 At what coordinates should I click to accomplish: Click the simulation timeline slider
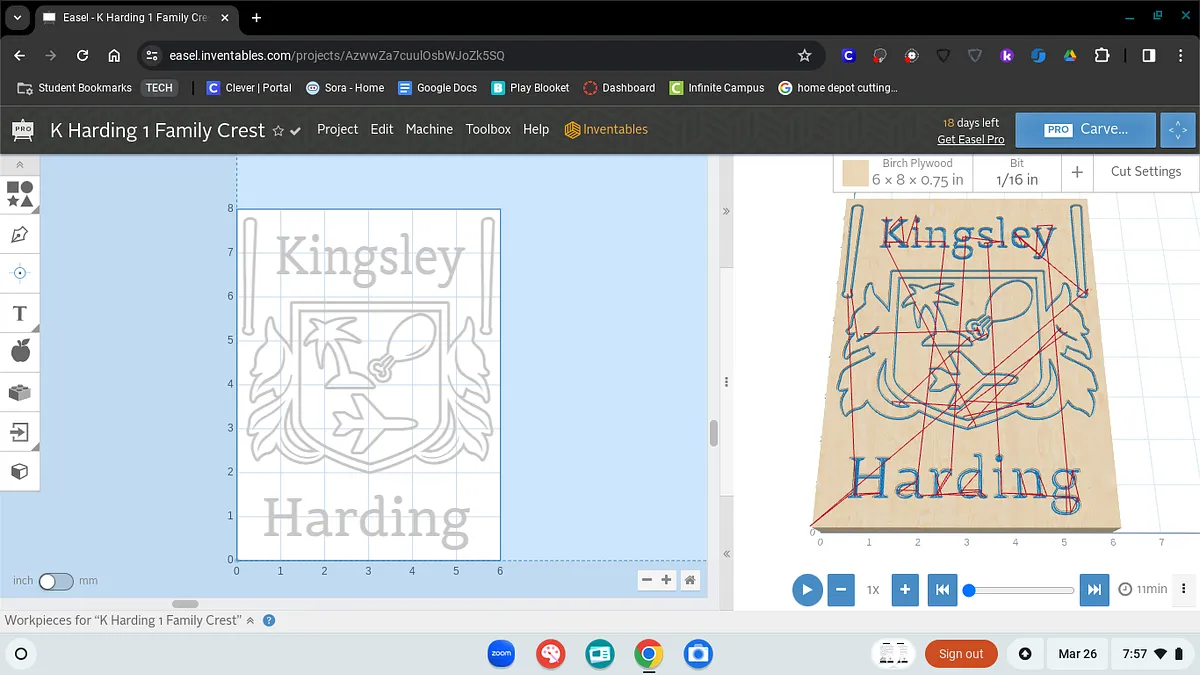[1020, 590]
